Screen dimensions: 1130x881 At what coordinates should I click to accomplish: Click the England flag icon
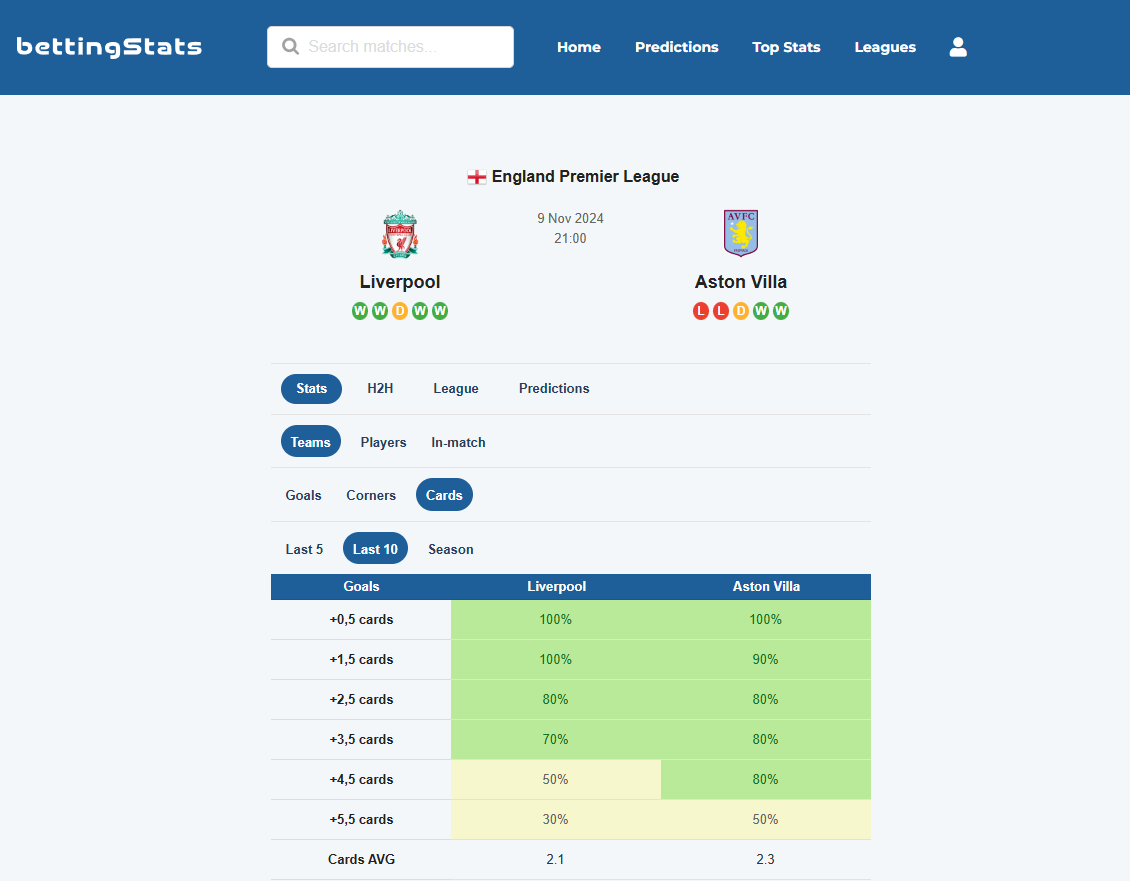476,177
